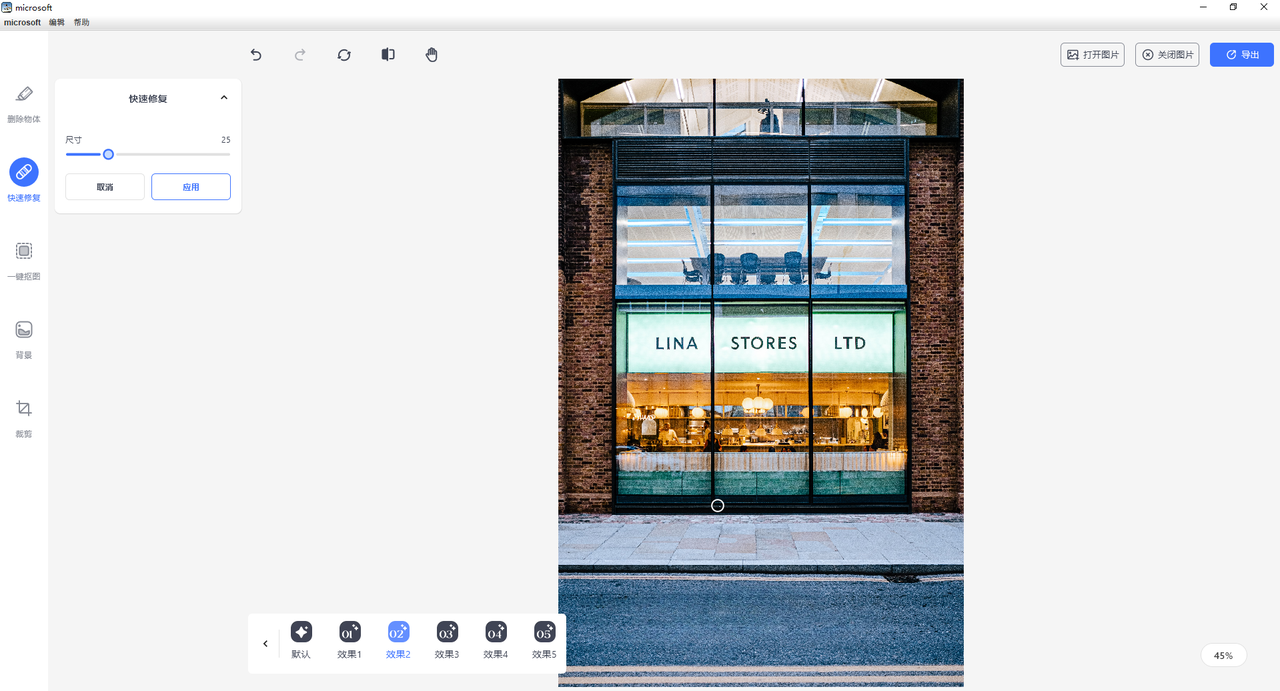The image size is (1280, 691).
Task: Select the 裁剪 crop tool
Action: [24, 410]
